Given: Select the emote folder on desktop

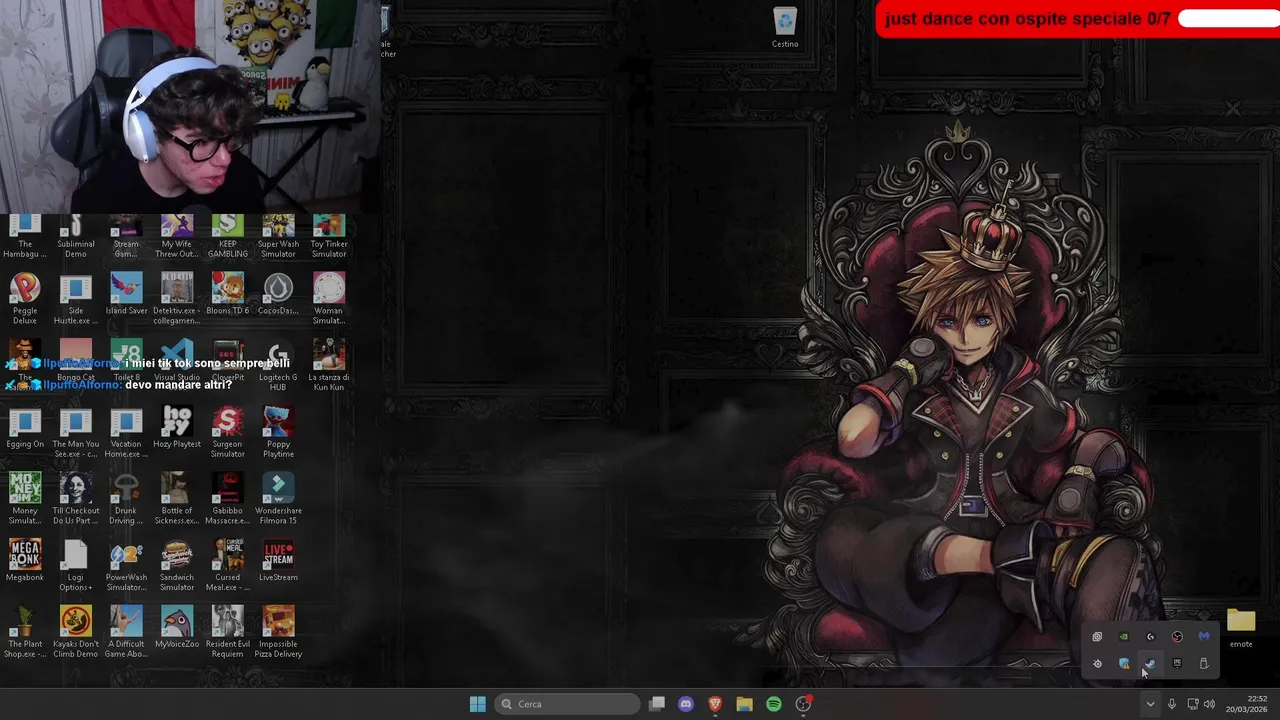Looking at the screenshot, I should coord(1241,629).
